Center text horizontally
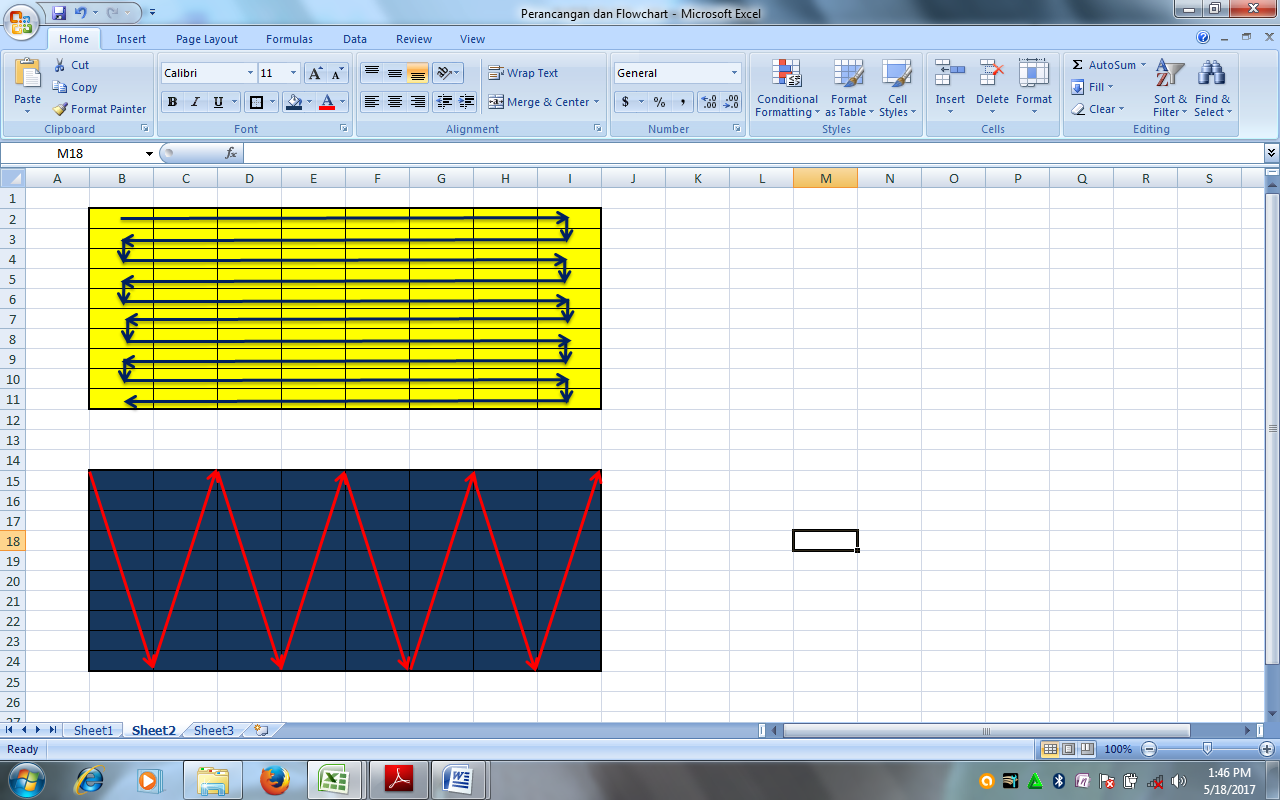The image size is (1280, 800). coord(394,102)
